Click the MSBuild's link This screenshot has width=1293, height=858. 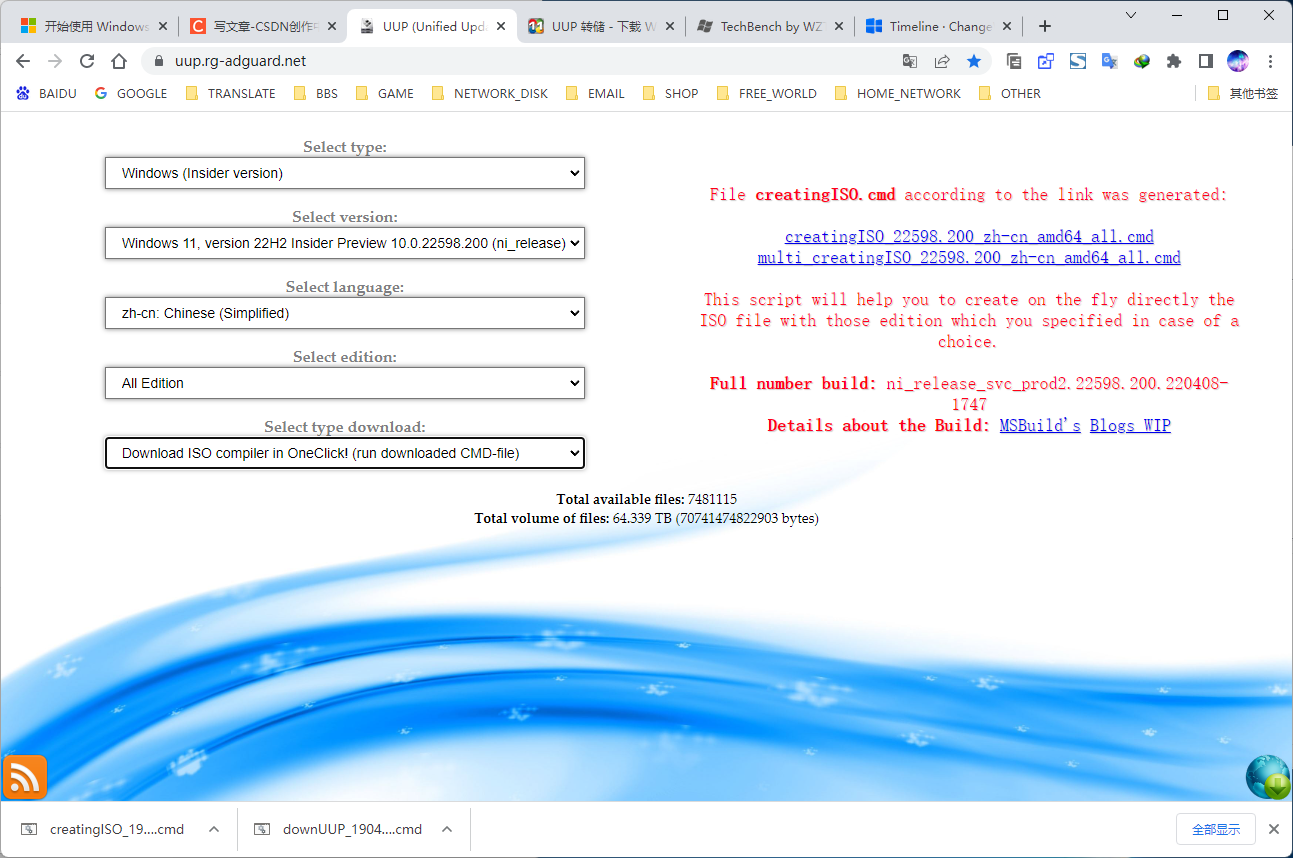[1039, 425]
